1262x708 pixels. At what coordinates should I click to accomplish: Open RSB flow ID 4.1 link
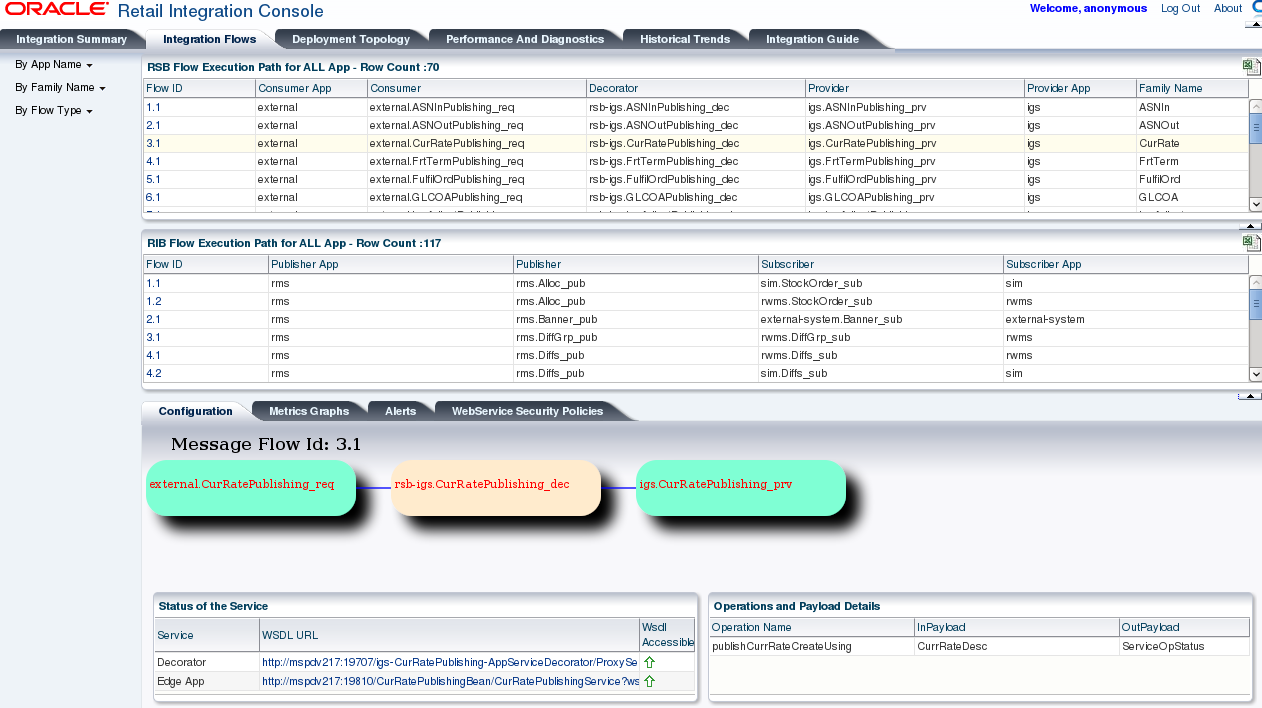[x=153, y=161]
